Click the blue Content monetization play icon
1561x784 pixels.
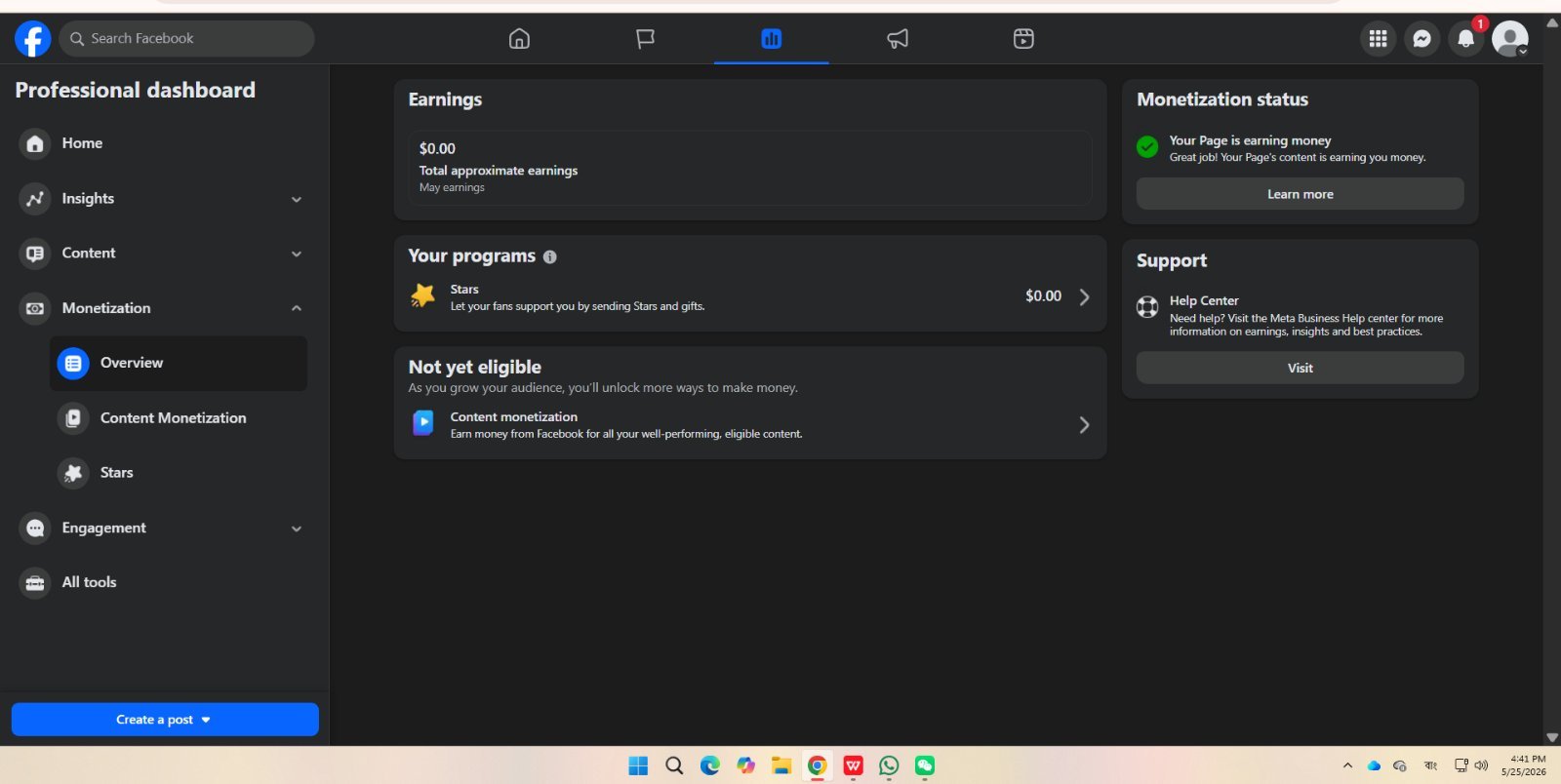click(423, 422)
